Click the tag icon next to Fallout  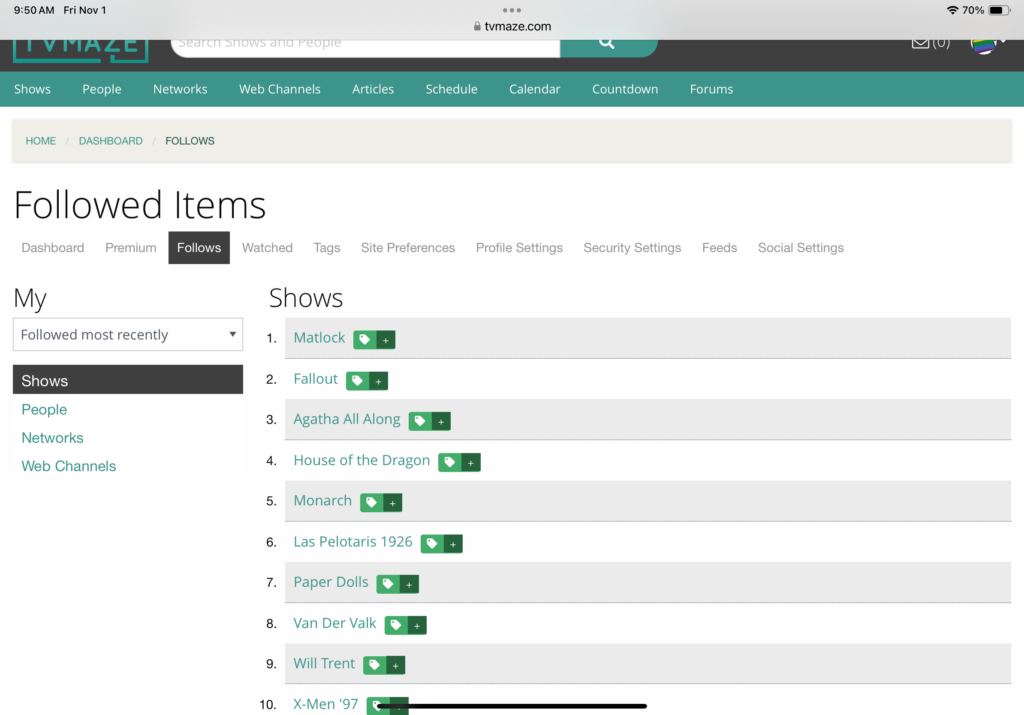[357, 381]
